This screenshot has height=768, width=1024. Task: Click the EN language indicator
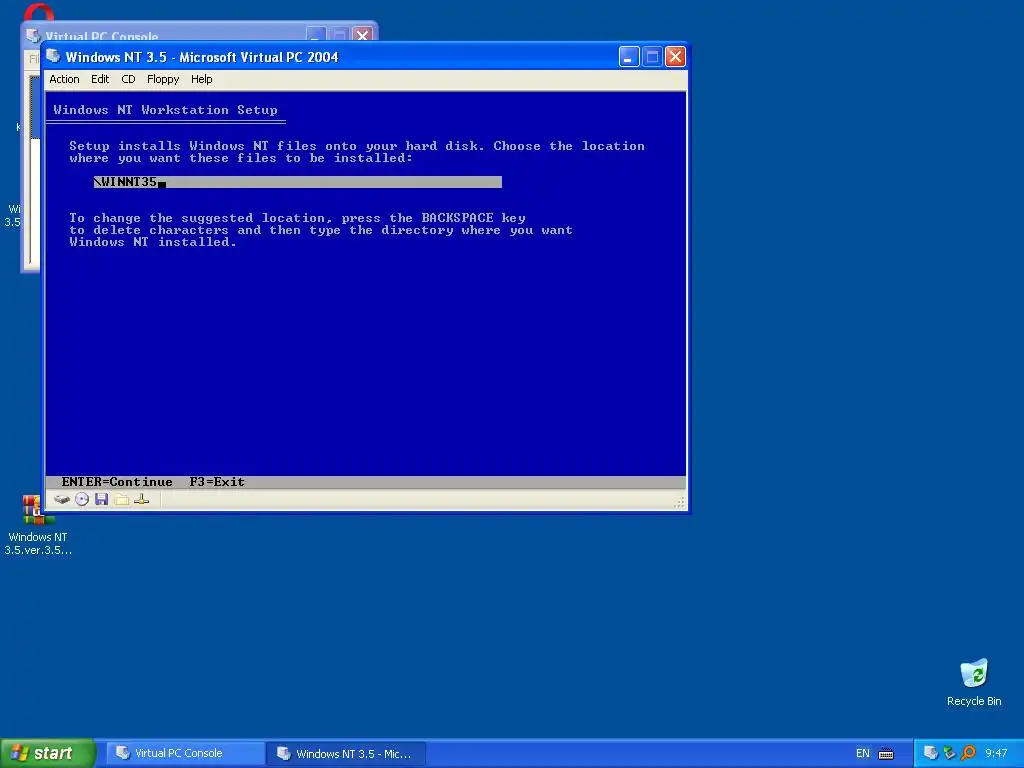point(863,753)
